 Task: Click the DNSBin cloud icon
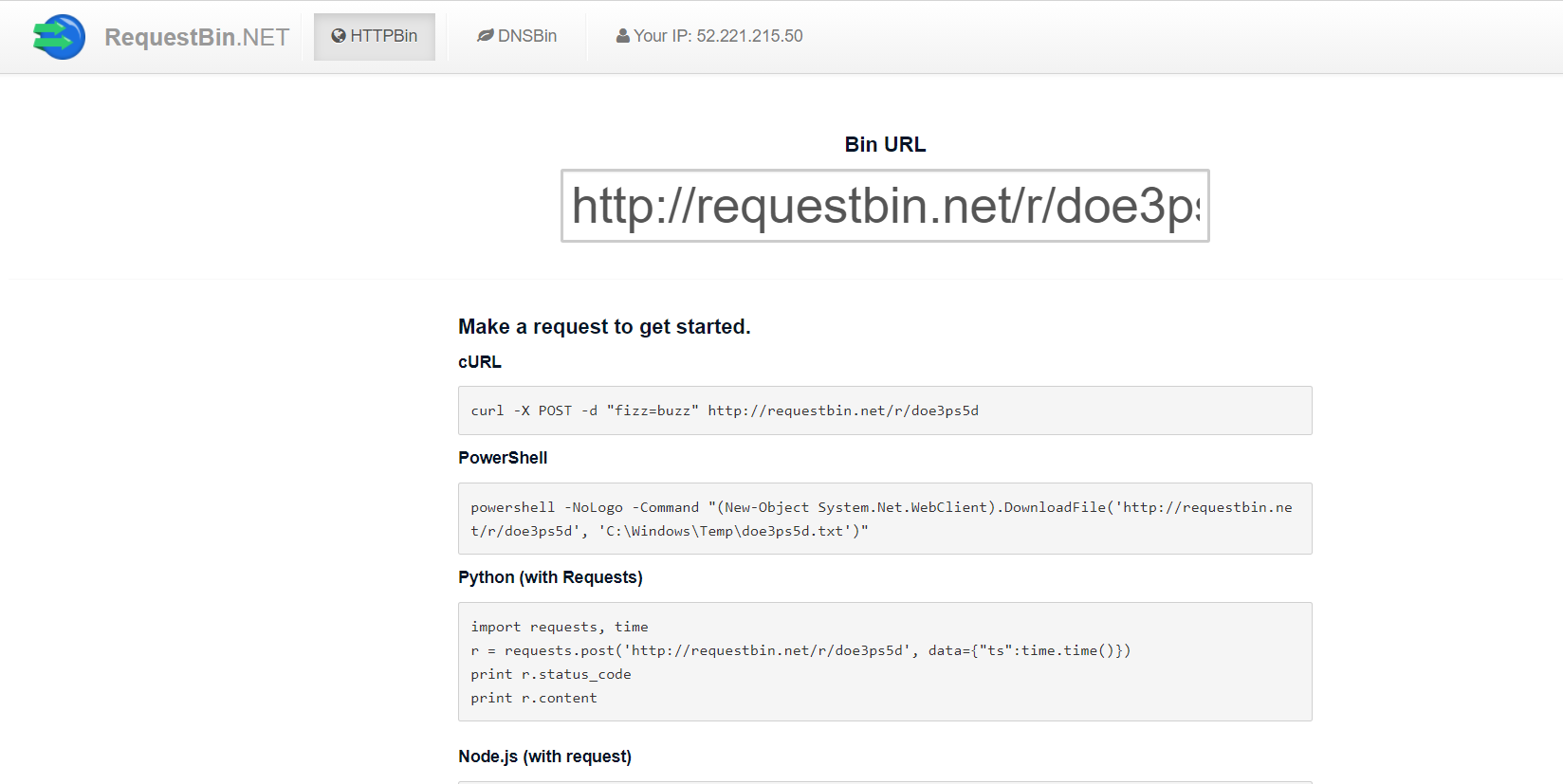[486, 35]
